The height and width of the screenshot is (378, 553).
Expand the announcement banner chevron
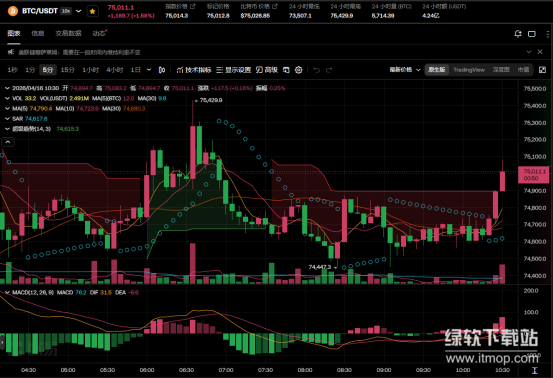pos(529,52)
